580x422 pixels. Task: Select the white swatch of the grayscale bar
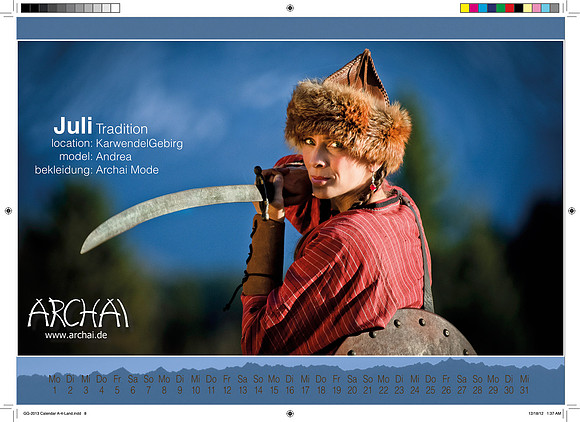coord(115,8)
